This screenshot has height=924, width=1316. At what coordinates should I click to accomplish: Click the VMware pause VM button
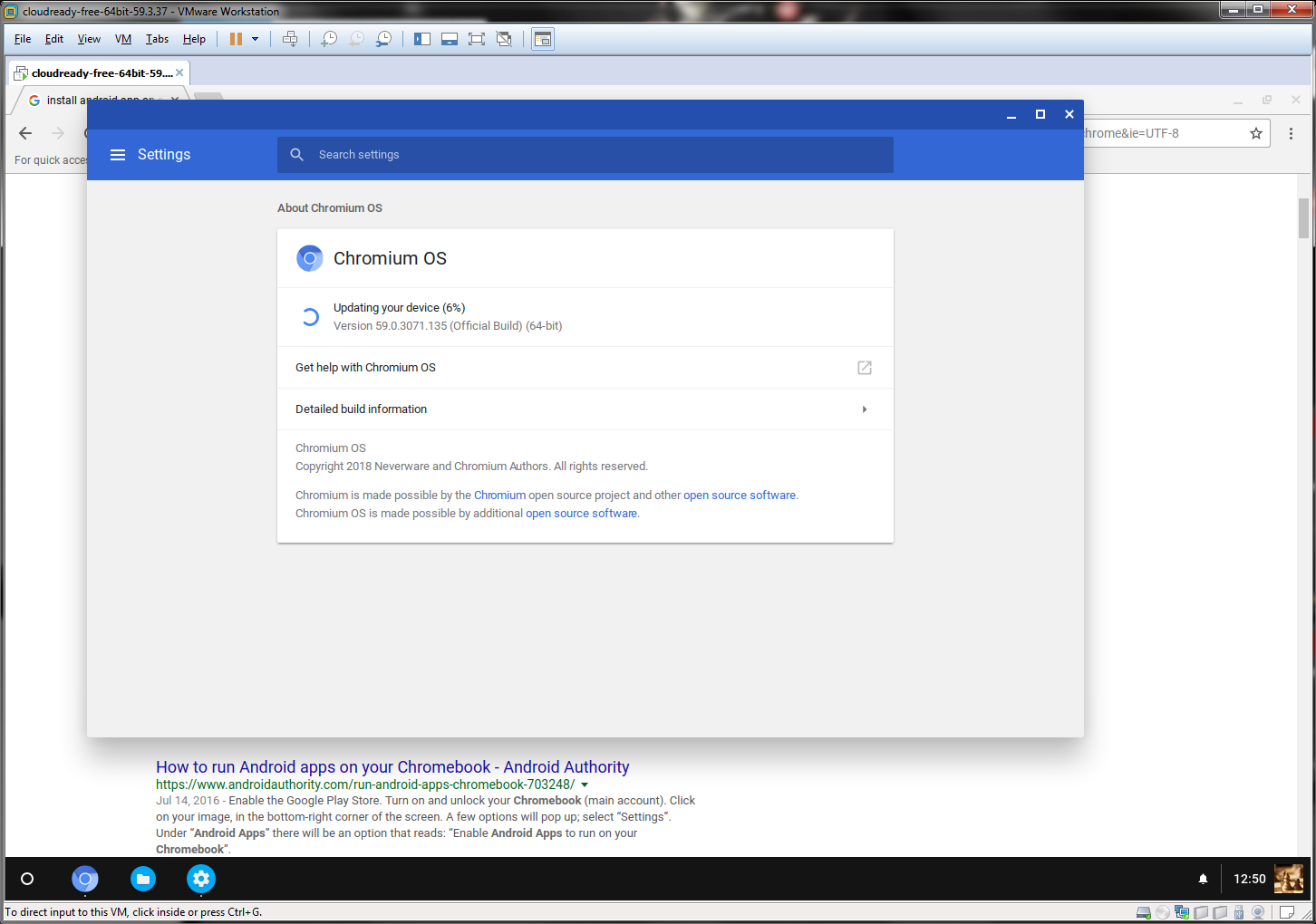[236, 39]
